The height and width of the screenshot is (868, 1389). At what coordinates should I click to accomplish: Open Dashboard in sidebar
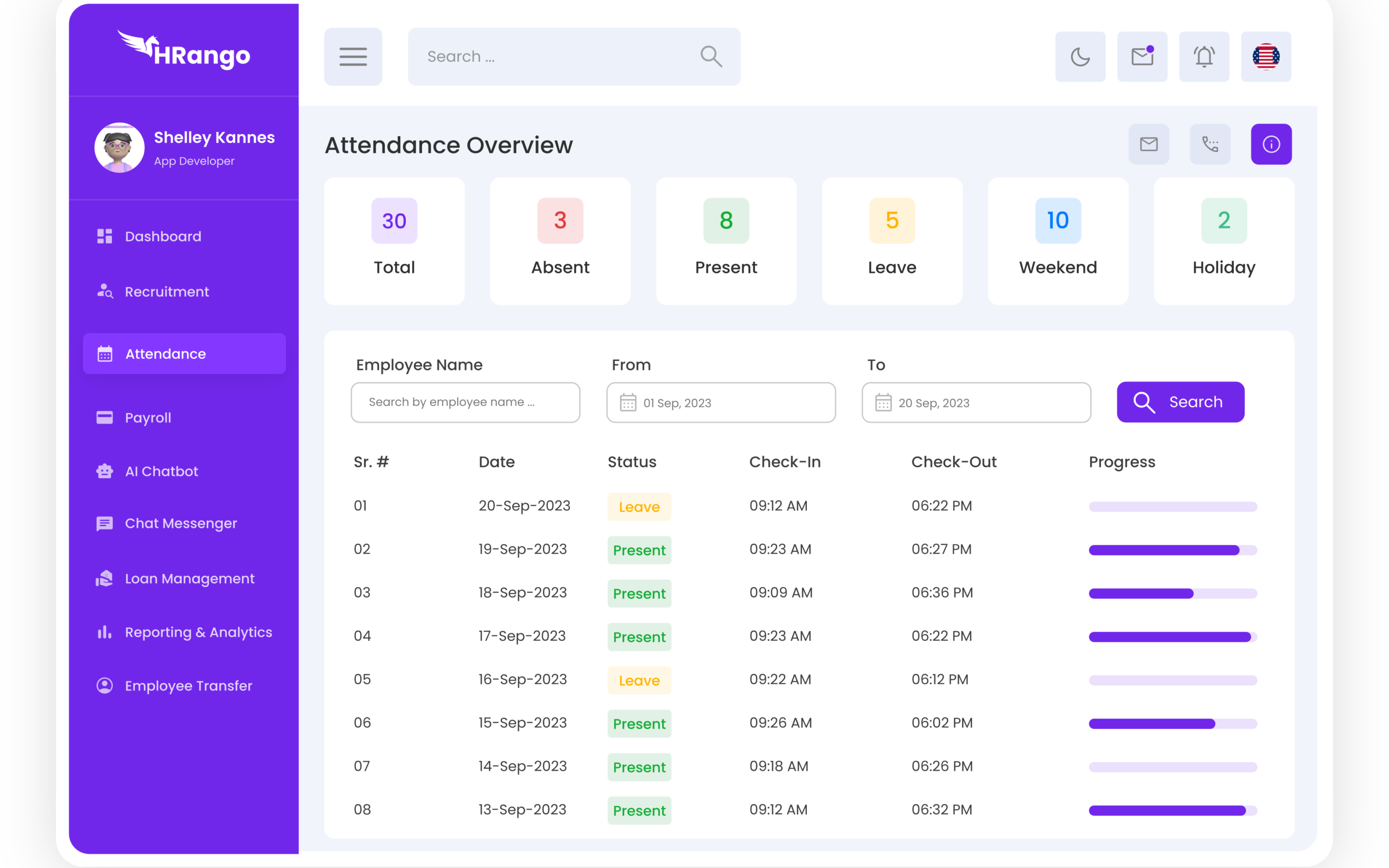(x=163, y=236)
